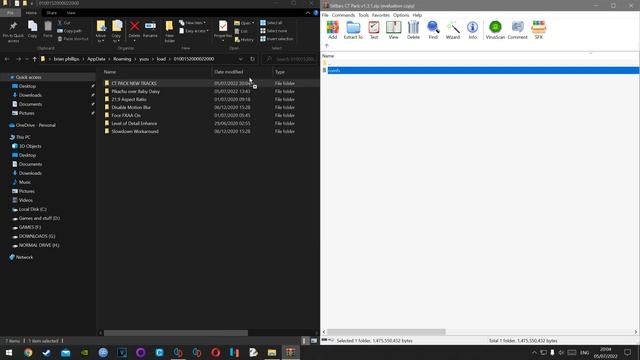Switch to the Share tab in Explorer
The height and width of the screenshot is (360, 640).
click(51, 13)
